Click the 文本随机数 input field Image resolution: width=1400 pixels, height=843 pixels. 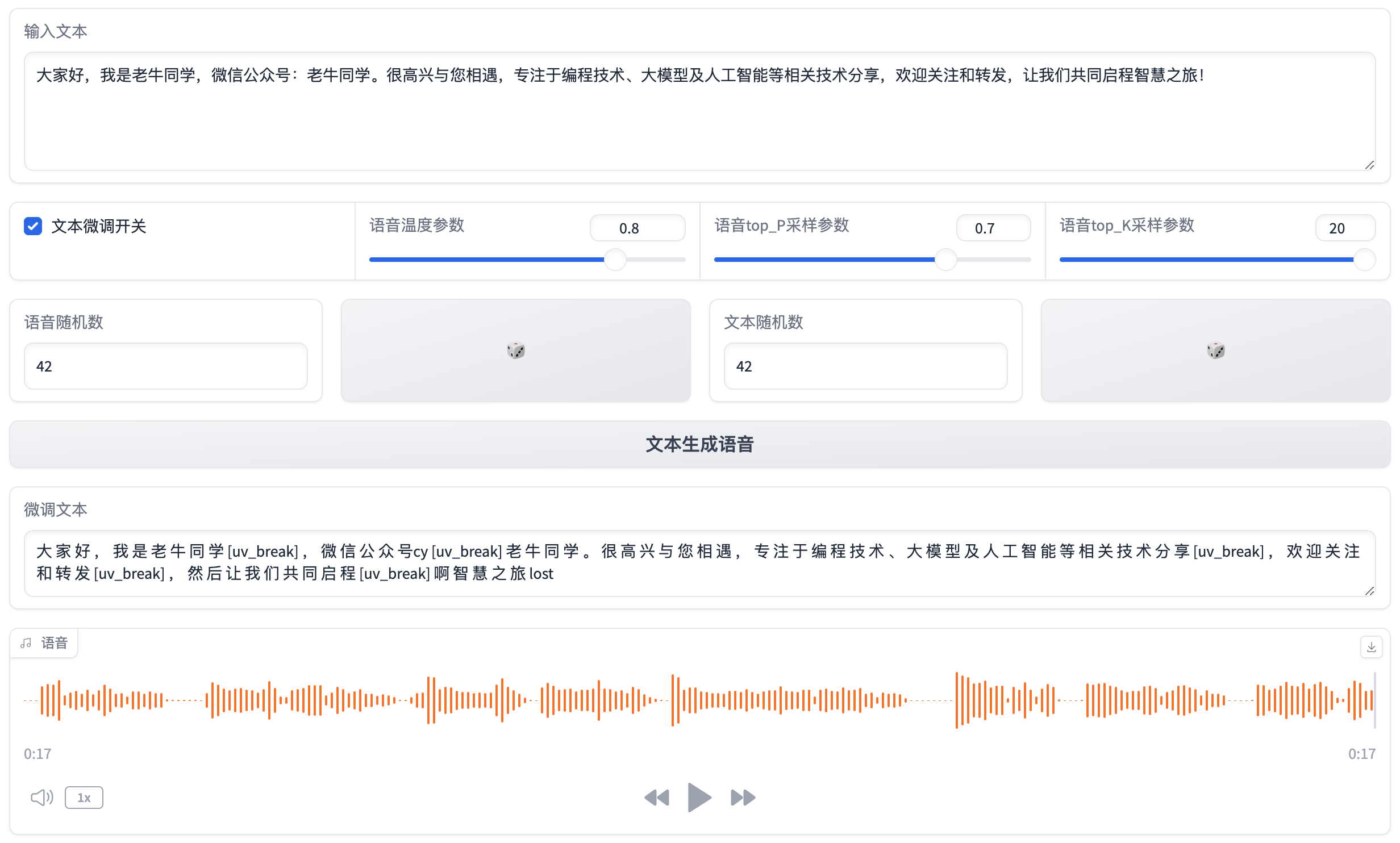click(x=865, y=366)
